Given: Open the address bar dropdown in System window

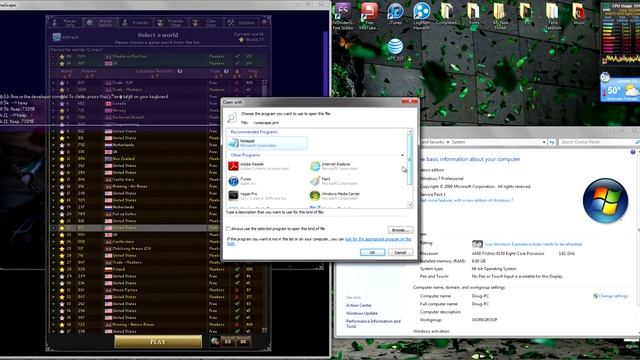Looking at the screenshot, I should point(544,142).
